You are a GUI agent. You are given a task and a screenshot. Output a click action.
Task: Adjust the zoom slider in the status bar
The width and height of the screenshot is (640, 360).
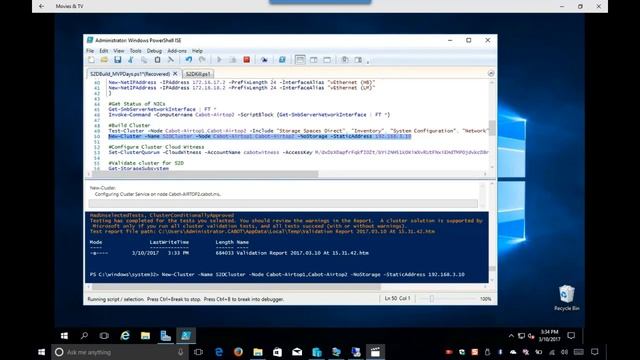tap(431, 299)
